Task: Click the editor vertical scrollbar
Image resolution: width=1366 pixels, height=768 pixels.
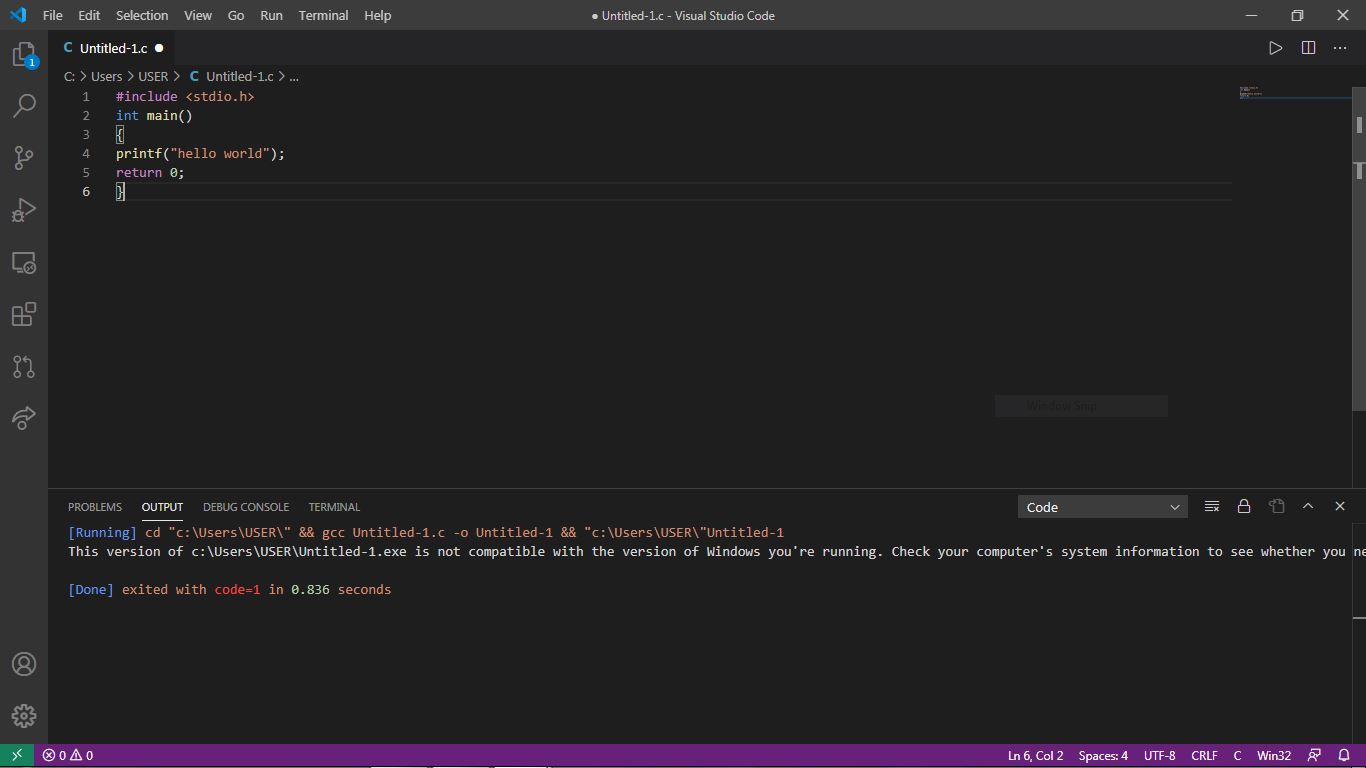Action: click(x=1359, y=248)
